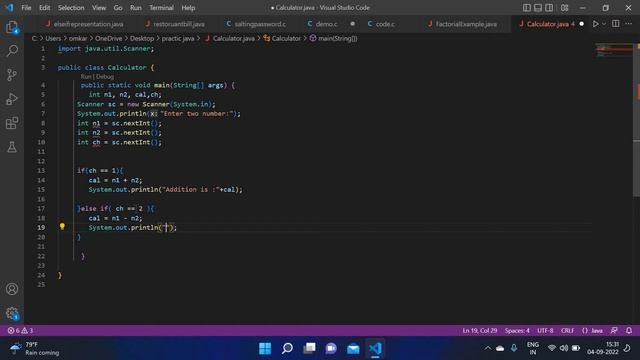Change the 'UTF-8' encoding in status bar
The image size is (640, 360).
point(545,331)
